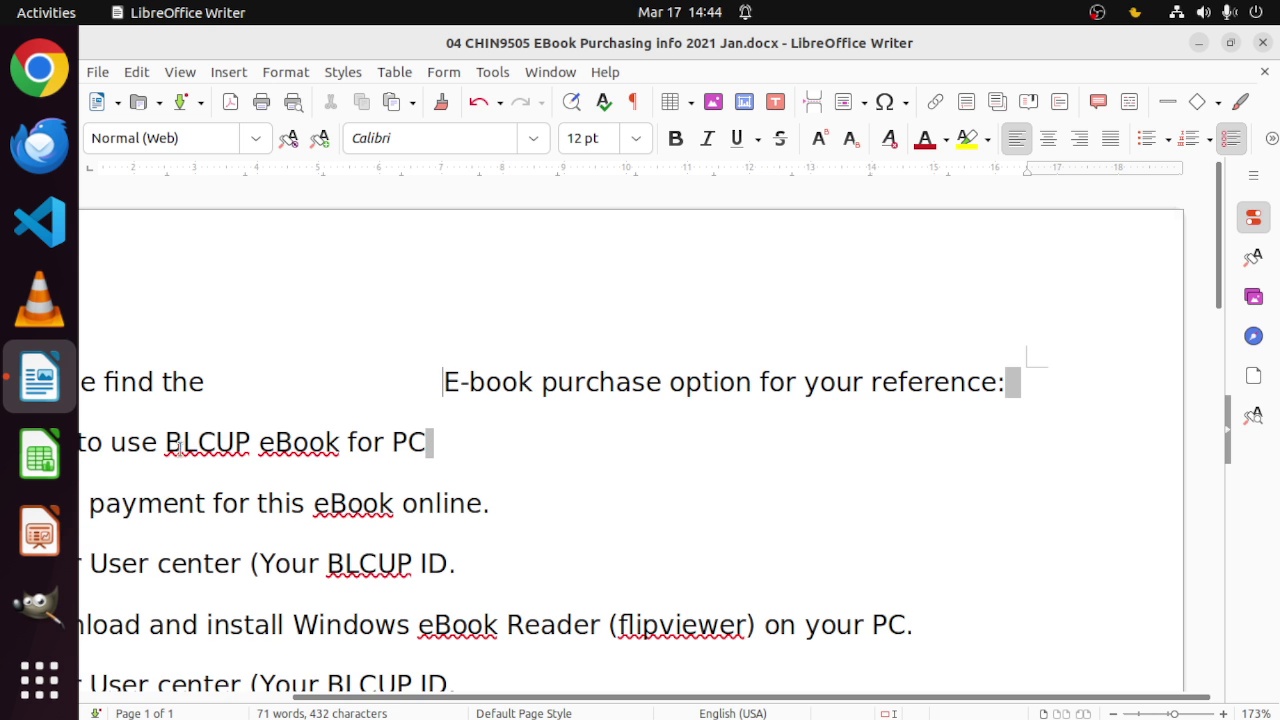Insert hyperlink icon in toolbar
Screen dimensions: 1280x720
point(935,102)
